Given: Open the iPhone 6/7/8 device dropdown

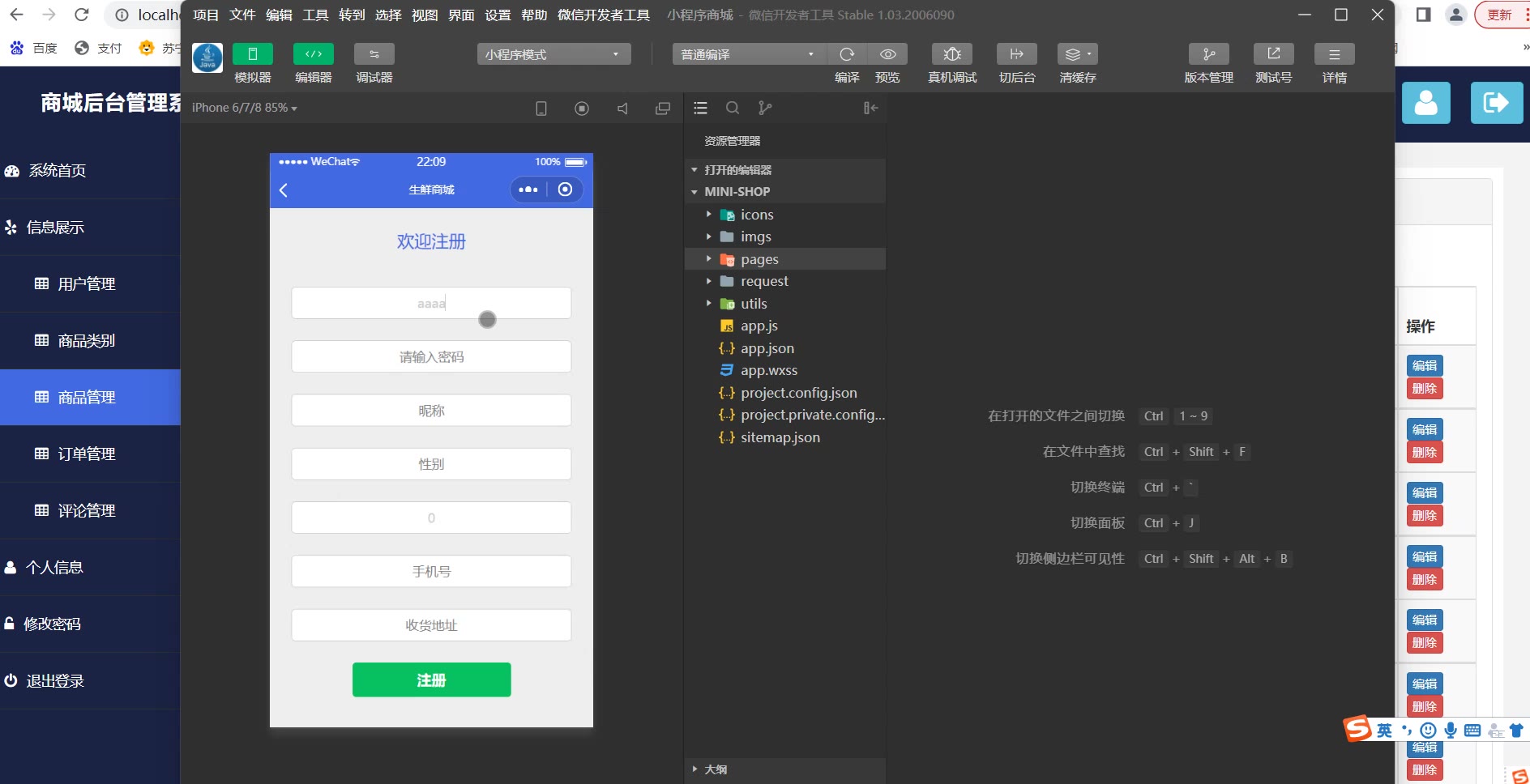Looking at the screenshot, I should point(244,108).
